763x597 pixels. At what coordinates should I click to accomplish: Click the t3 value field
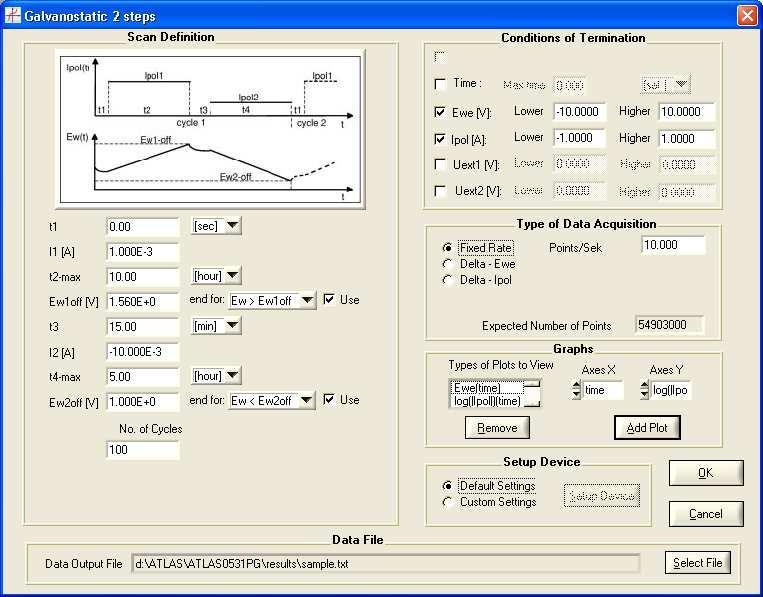point(143,327)
